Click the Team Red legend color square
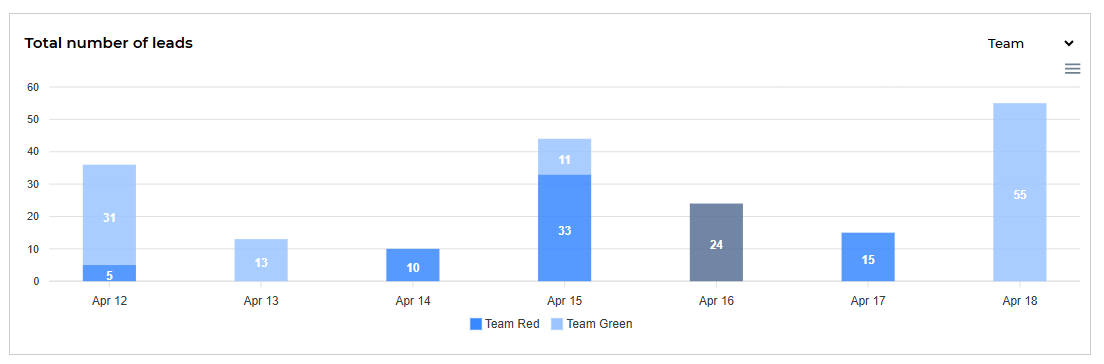This screenshot has height=364, width=1104. 476,324
